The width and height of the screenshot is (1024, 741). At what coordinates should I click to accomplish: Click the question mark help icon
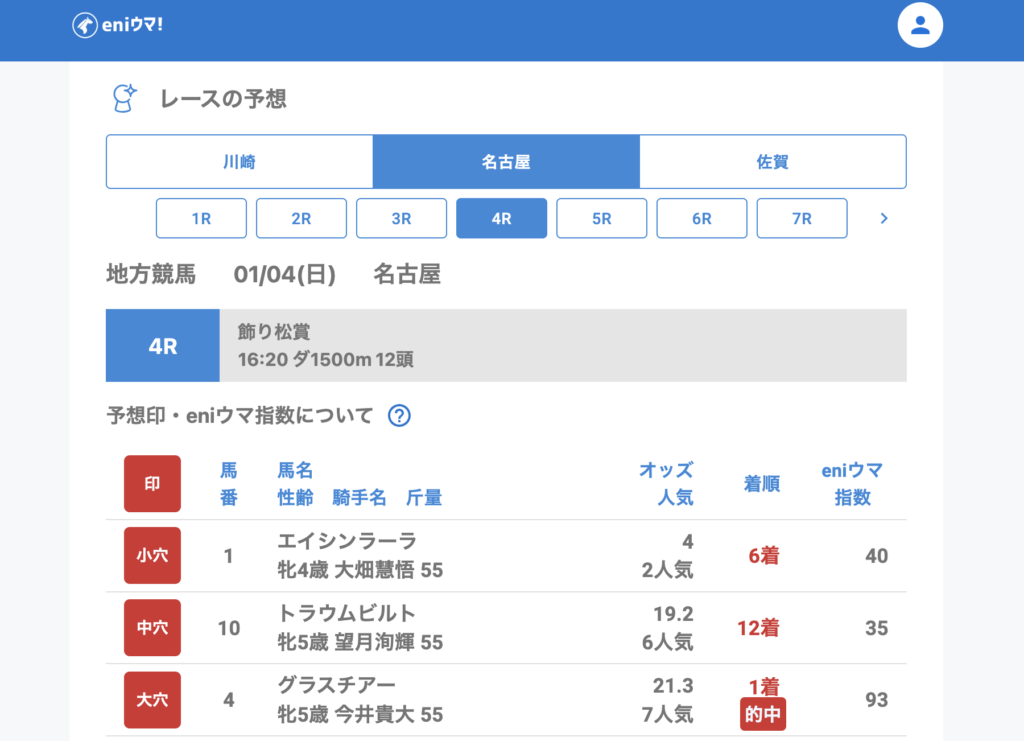(x=399, y=416)
